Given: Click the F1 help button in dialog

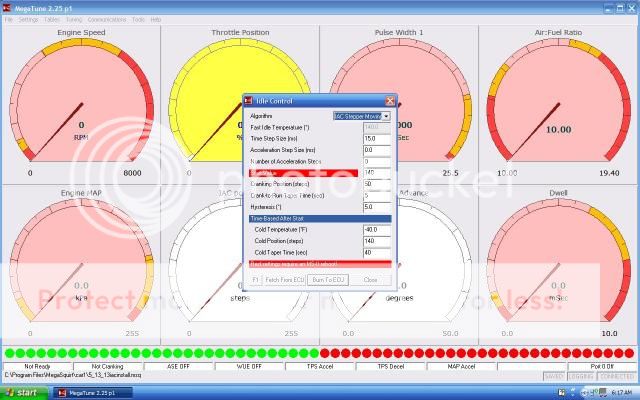Looking at the screenshot, I should click(255, 280).
